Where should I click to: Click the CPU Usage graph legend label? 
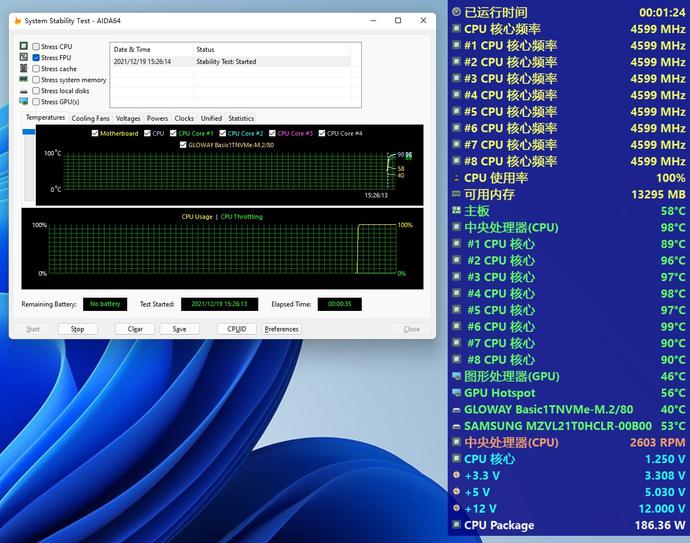point(197,216)
